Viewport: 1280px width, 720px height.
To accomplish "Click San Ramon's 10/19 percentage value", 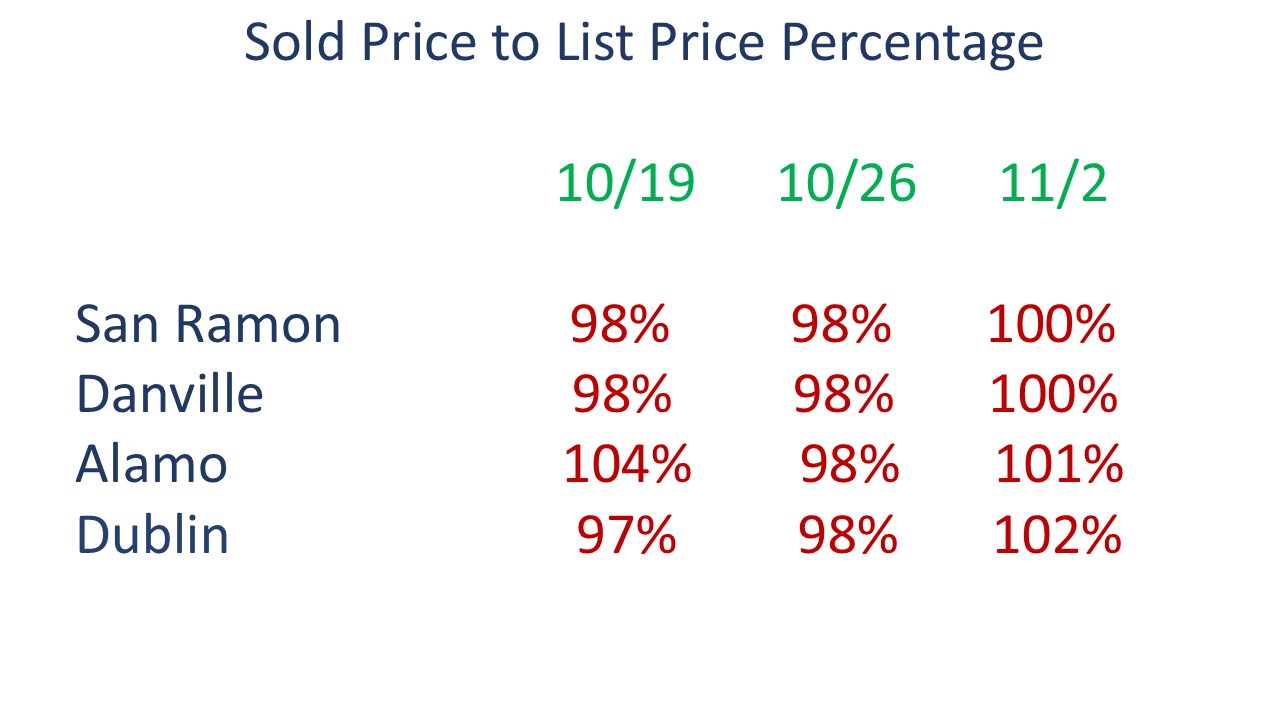I will coord(620,325).
